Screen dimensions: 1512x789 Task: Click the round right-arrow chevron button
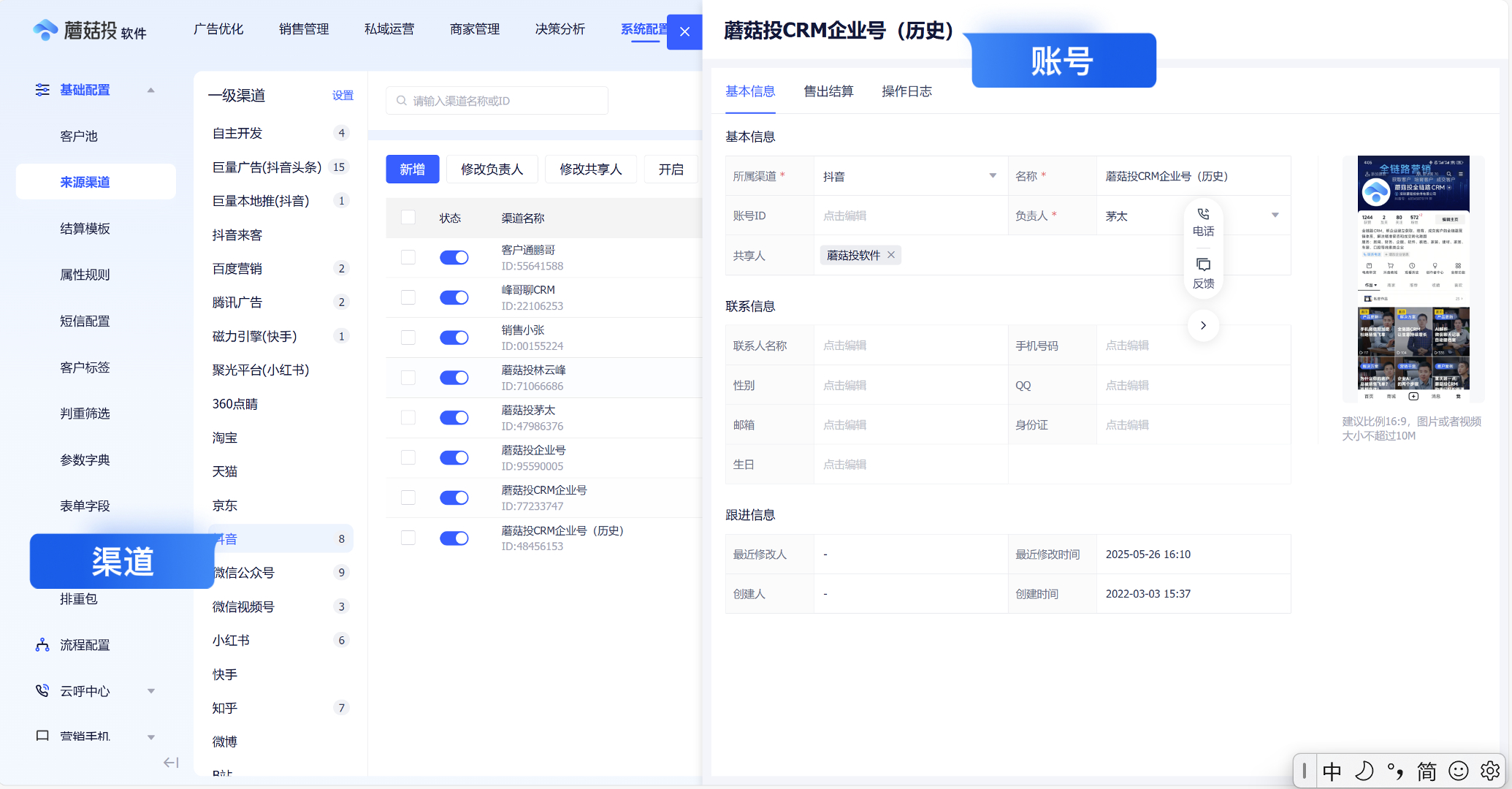tap(1203, 326)
